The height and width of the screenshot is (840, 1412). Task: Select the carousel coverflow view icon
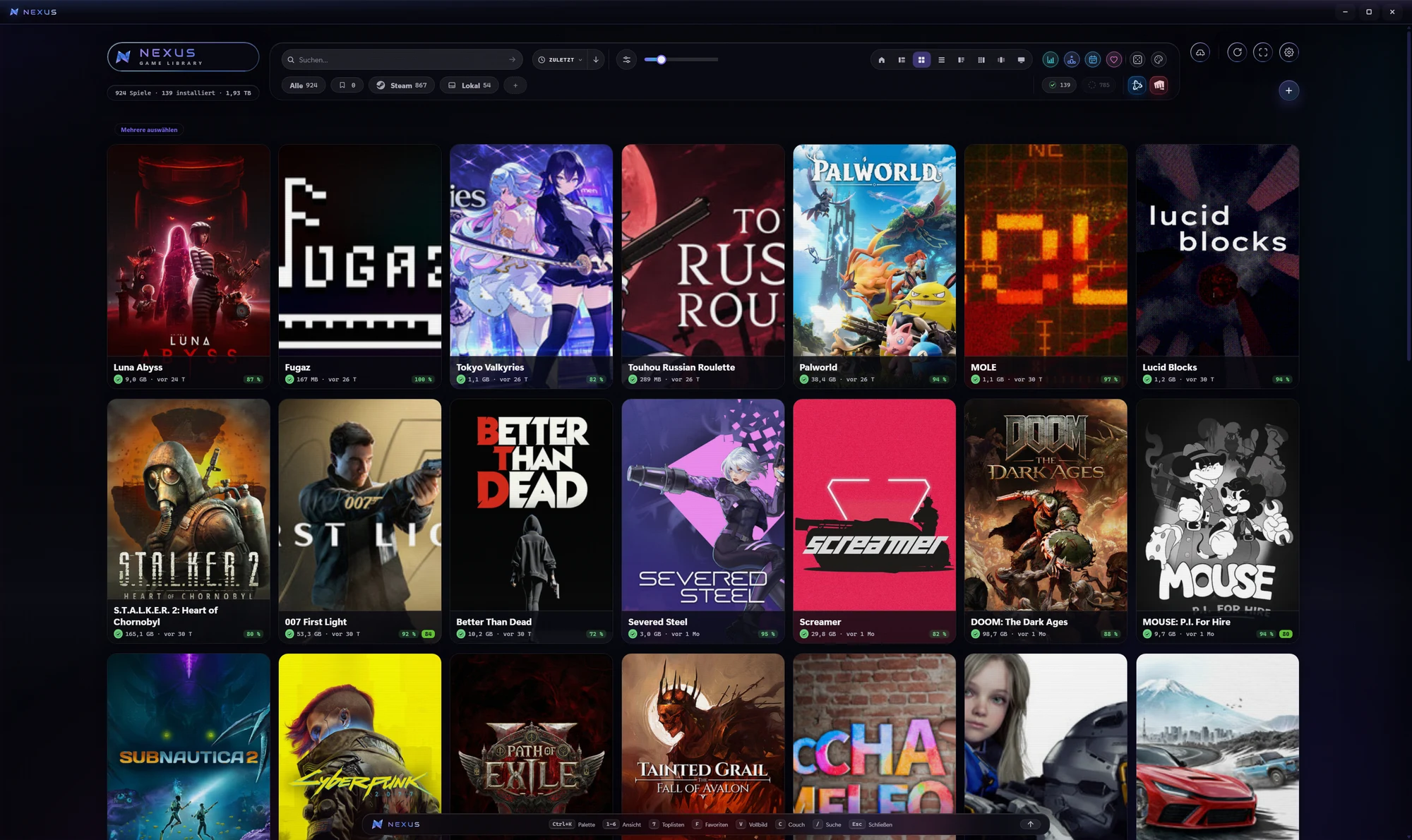pyautogui.click(x=1001, y=60)
